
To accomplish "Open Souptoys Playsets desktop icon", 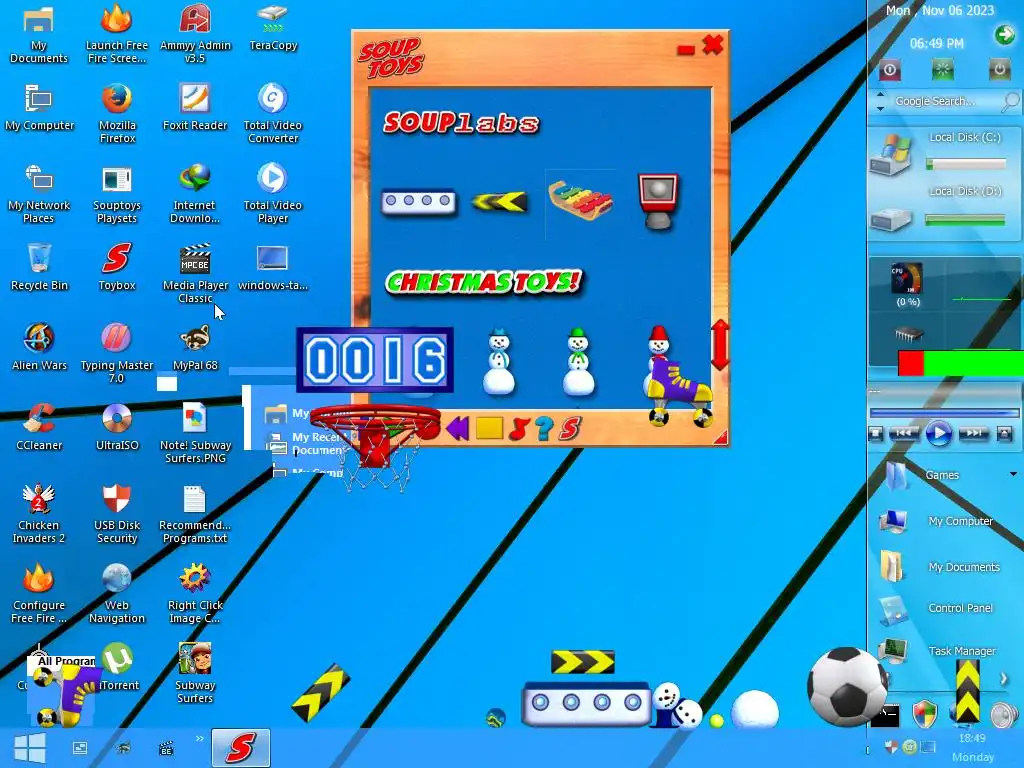I will click(x=117, y=193).
